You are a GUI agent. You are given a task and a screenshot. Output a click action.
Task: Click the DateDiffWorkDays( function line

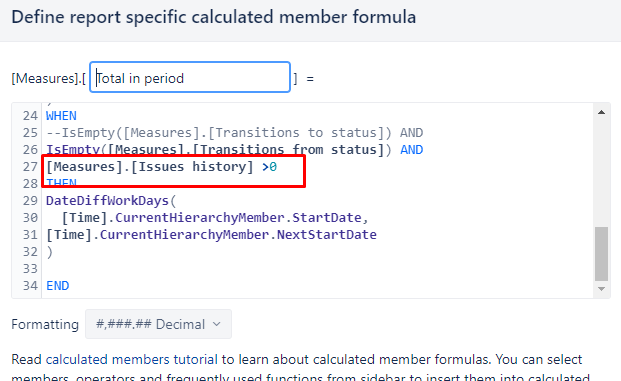111,201
